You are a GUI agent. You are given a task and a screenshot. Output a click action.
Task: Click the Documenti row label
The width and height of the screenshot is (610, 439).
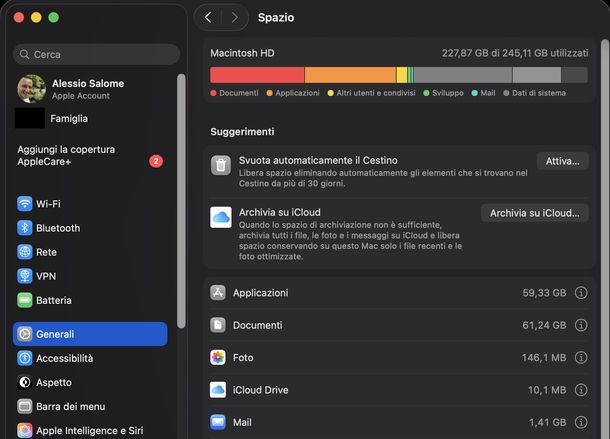point(258,325)
